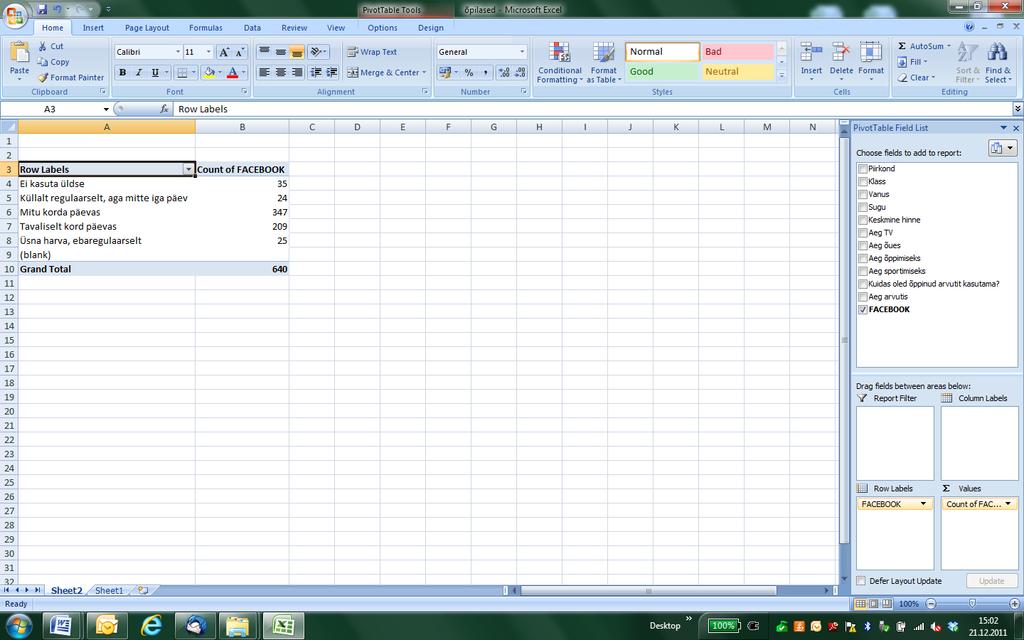Uncheck the FACEBOOK field checkbox
The image size is (1024, 640).
pyautogui.click(x=863, y=310)
